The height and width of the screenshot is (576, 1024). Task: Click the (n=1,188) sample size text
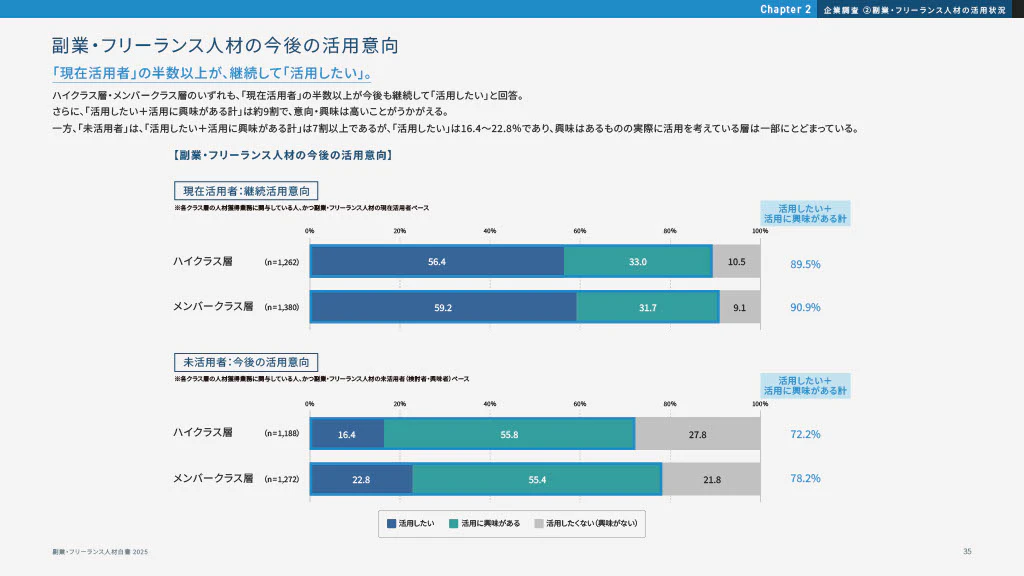tap(281, 433)
